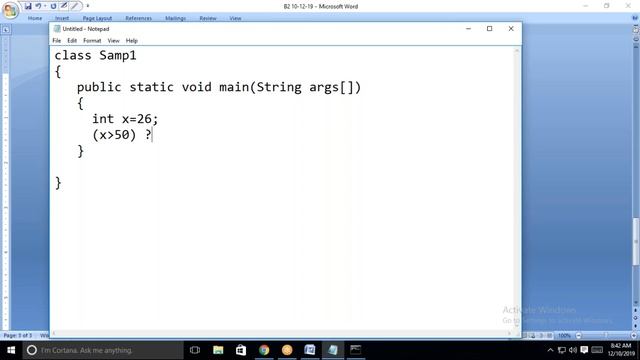Click the orange round app icon in taskbar
Image resolution: width=640 pixels, height=360 pixels.
287,350
